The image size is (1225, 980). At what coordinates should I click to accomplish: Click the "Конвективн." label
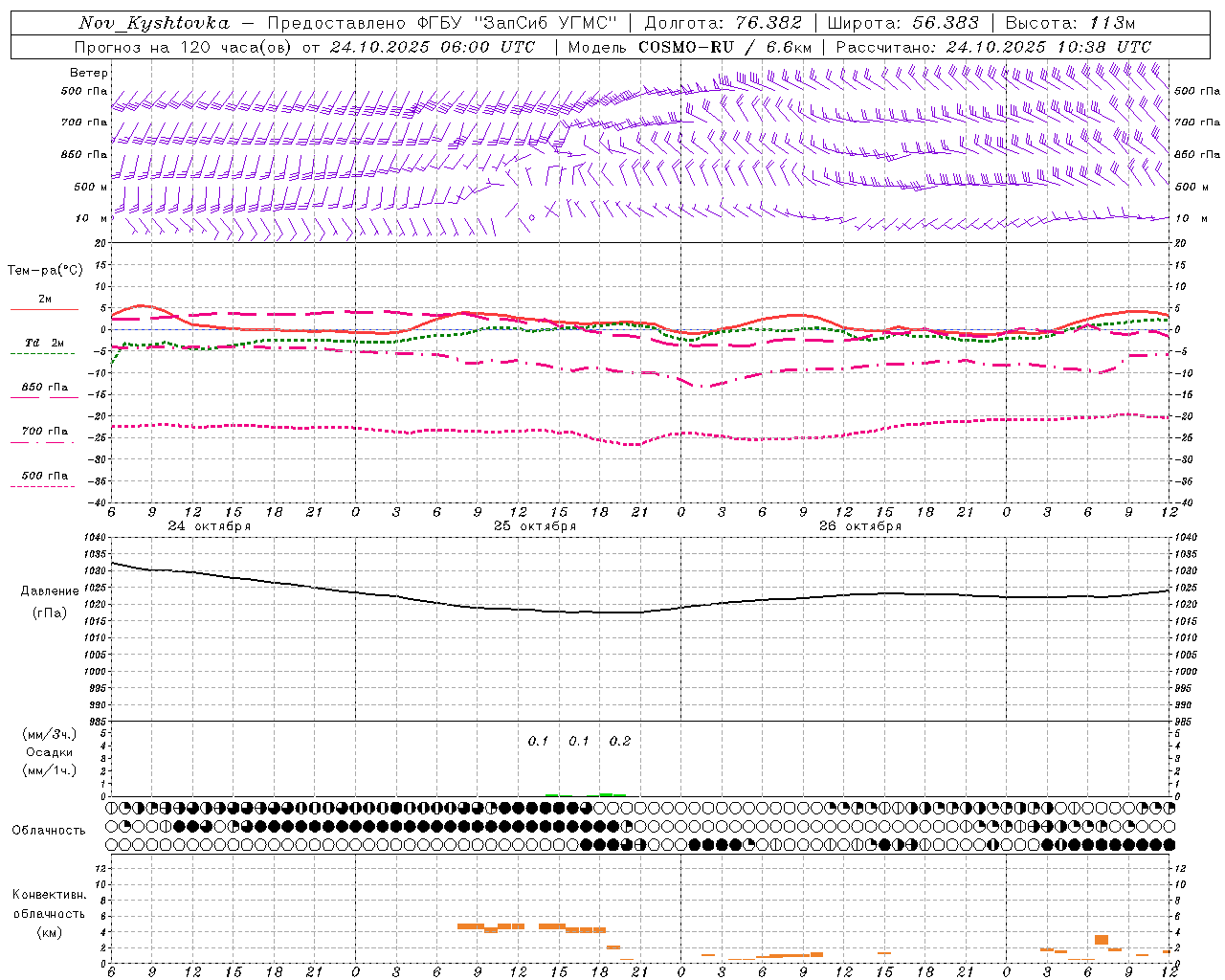tap(49, 895)
